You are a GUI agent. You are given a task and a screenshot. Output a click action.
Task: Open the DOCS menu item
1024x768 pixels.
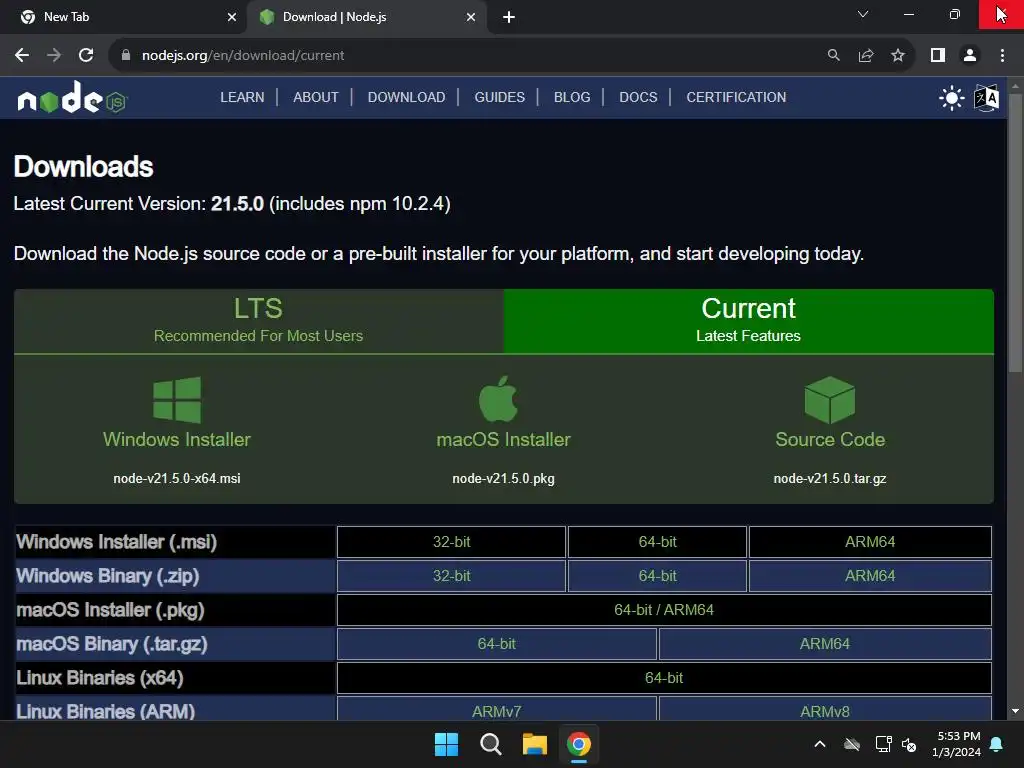click(x=638, y=97)
